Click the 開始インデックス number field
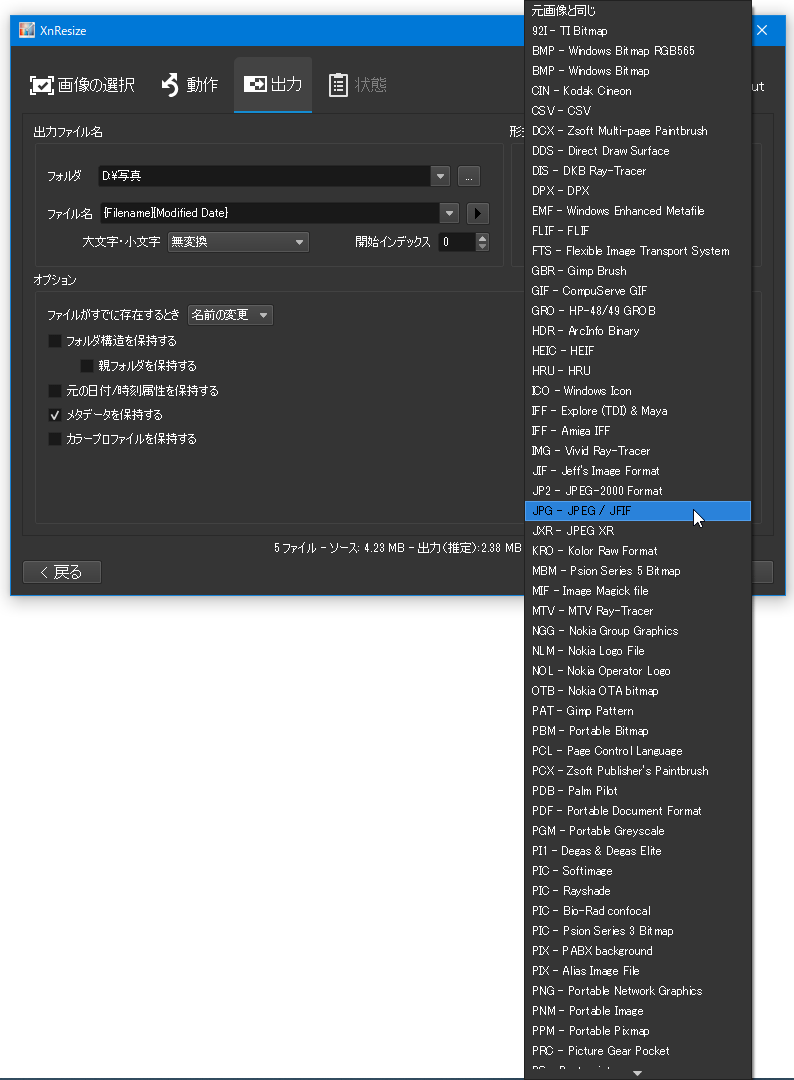 [x=457, y=242]
